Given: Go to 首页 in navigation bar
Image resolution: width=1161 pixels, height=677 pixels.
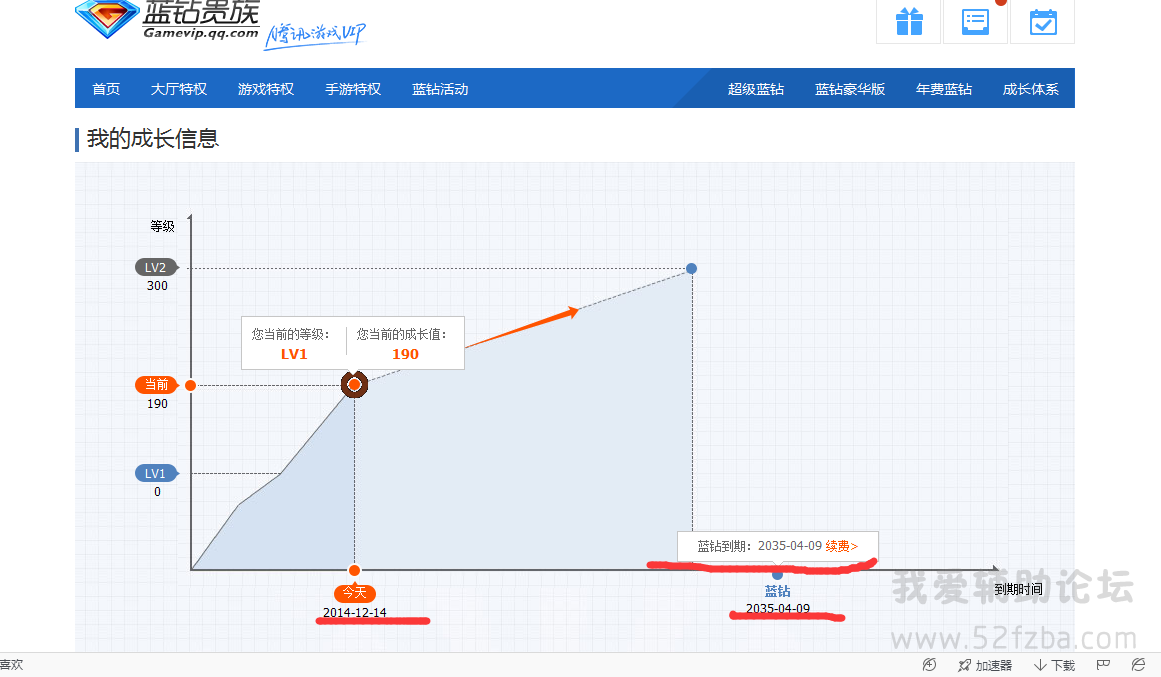Looking at the screenshot, I should point(106,89).
